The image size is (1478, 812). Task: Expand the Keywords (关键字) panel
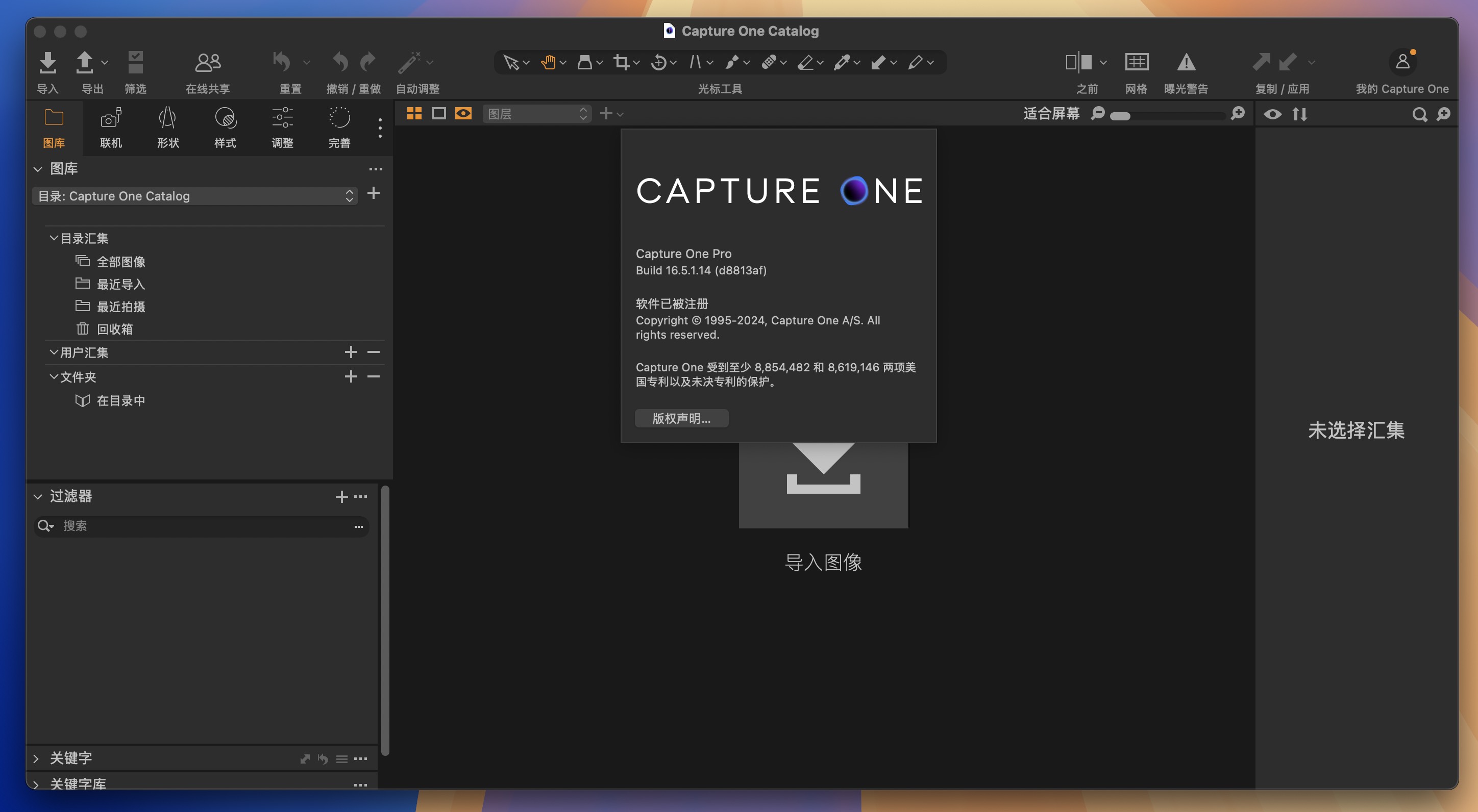click(36, 758)
